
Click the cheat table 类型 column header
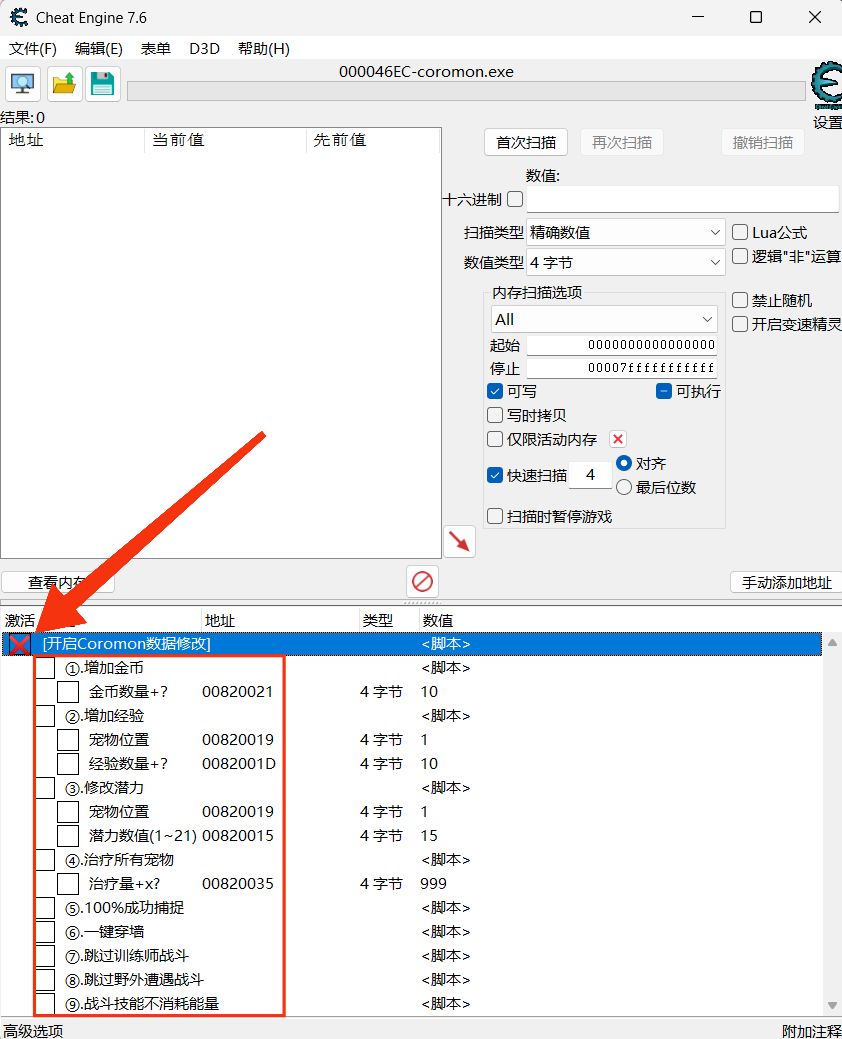pyautogui.click(x=390, y=620)
